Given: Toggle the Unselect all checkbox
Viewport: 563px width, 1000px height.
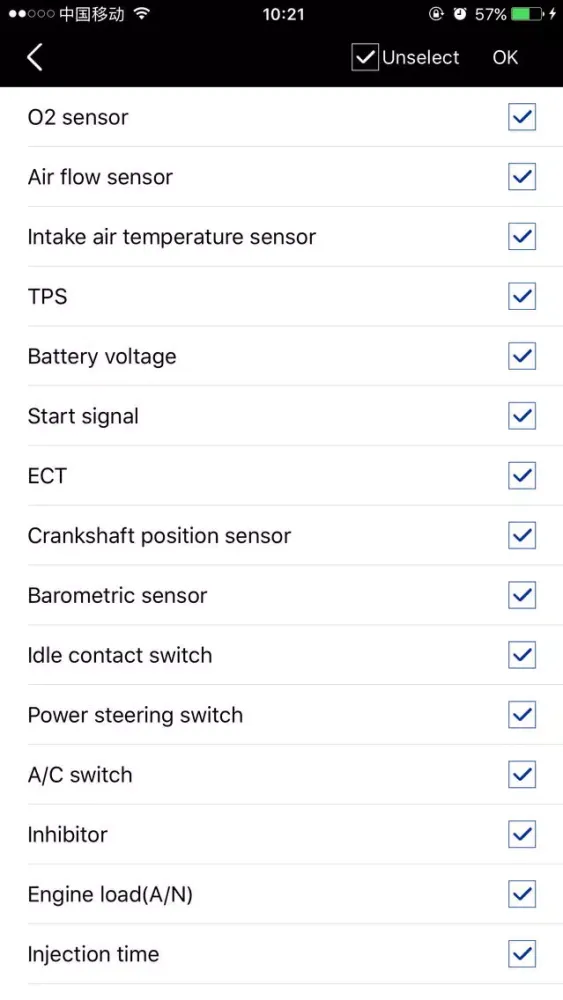Looking at the screenshot, I should [x=365, y=57].
